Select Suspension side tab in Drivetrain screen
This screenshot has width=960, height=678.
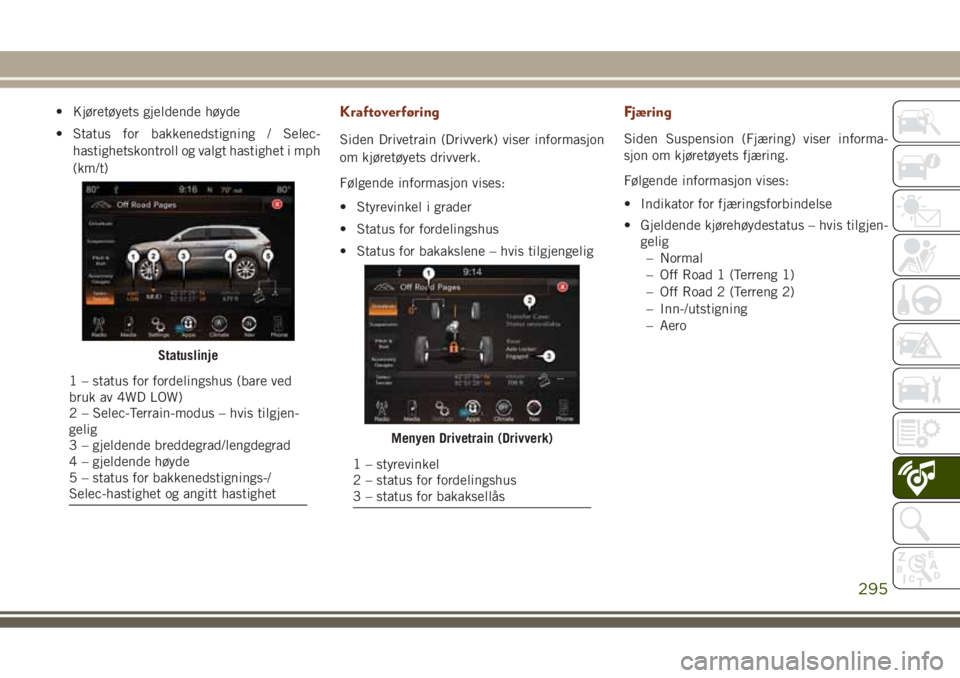point(383,325)
